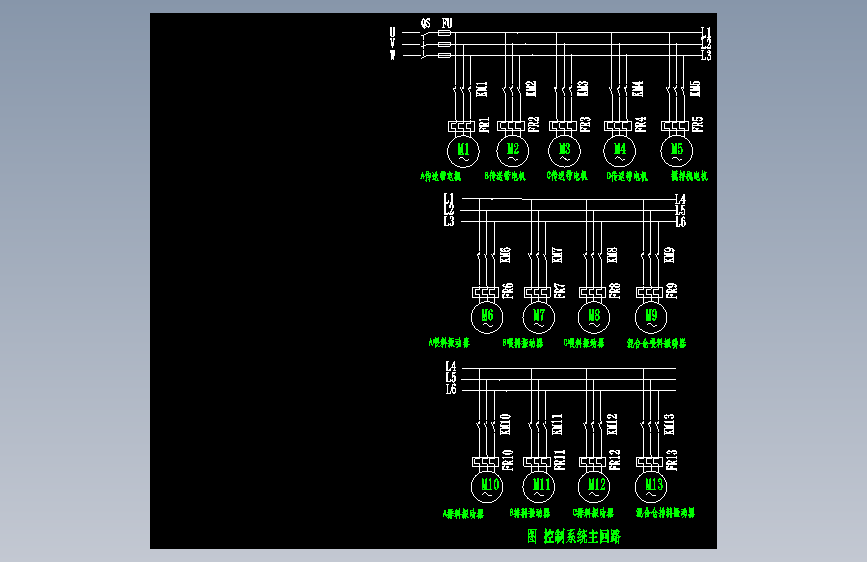Click the QS label text

[426, 23]
